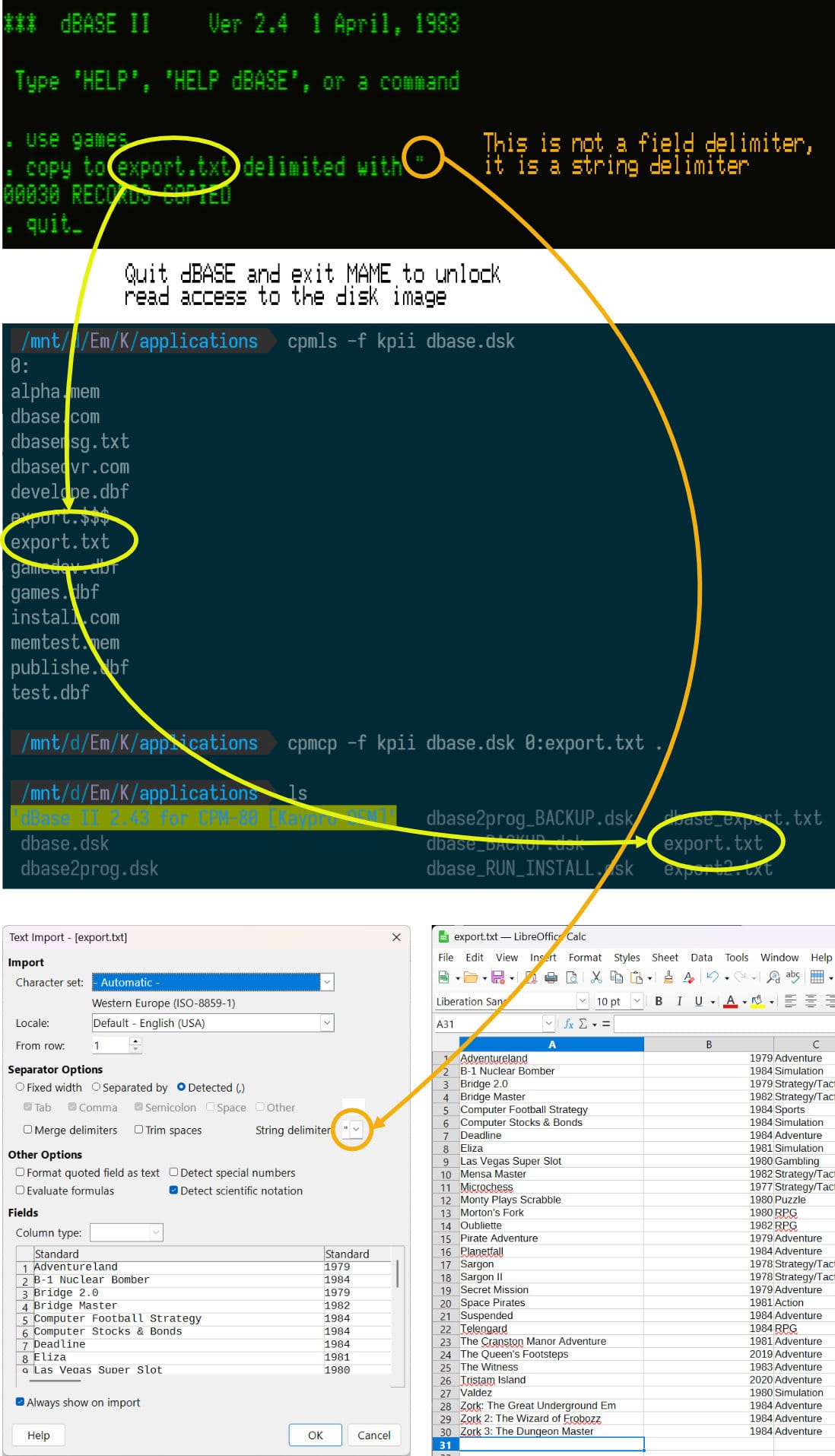
Task: Uncheck Always show on import
Action: coord(20,1402)
